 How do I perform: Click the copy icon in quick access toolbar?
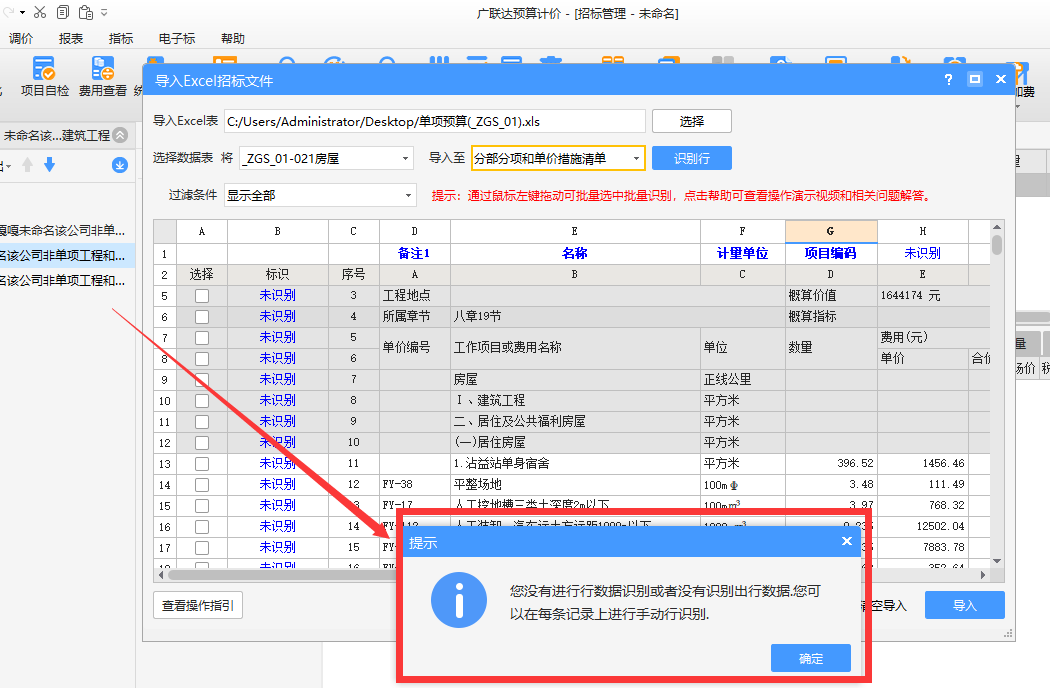[63, 12]
